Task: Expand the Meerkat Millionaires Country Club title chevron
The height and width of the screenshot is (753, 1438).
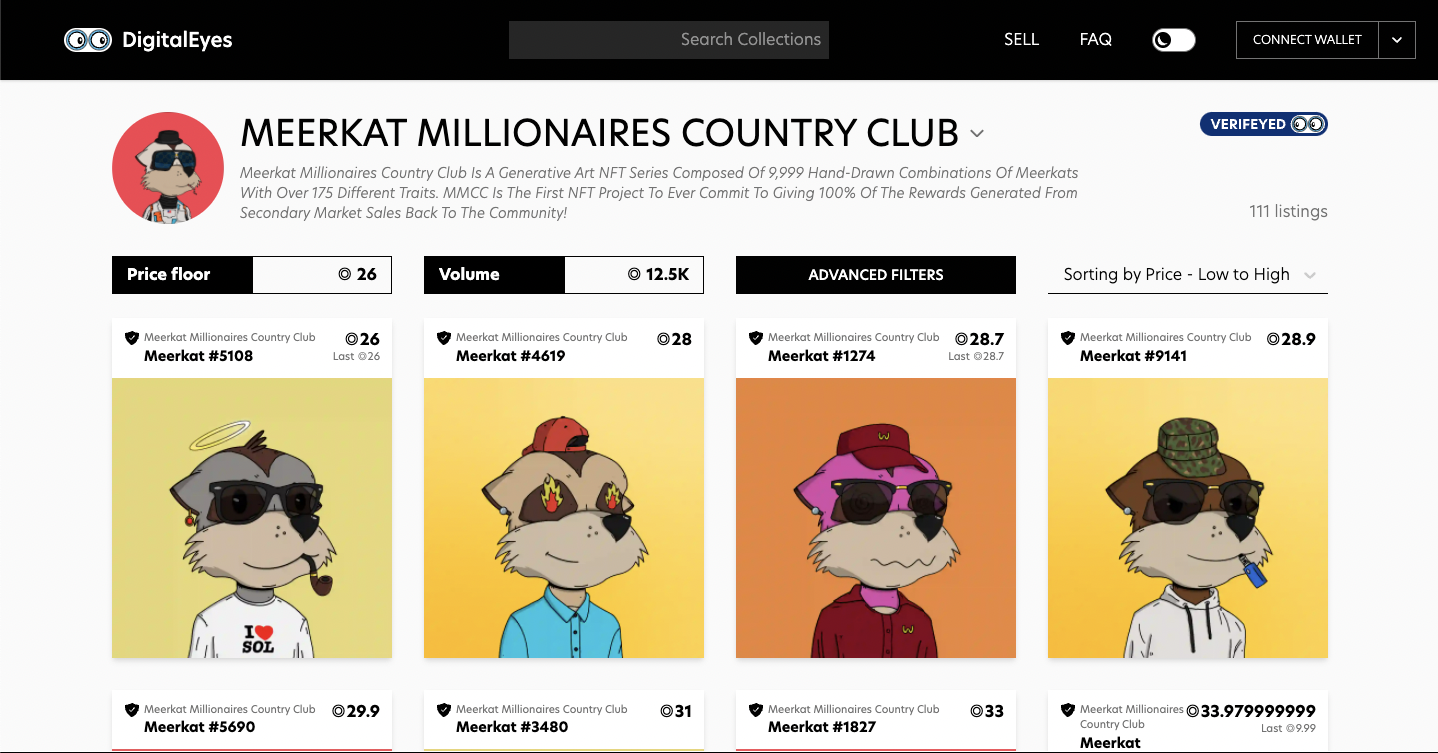Action: [976, 133]
